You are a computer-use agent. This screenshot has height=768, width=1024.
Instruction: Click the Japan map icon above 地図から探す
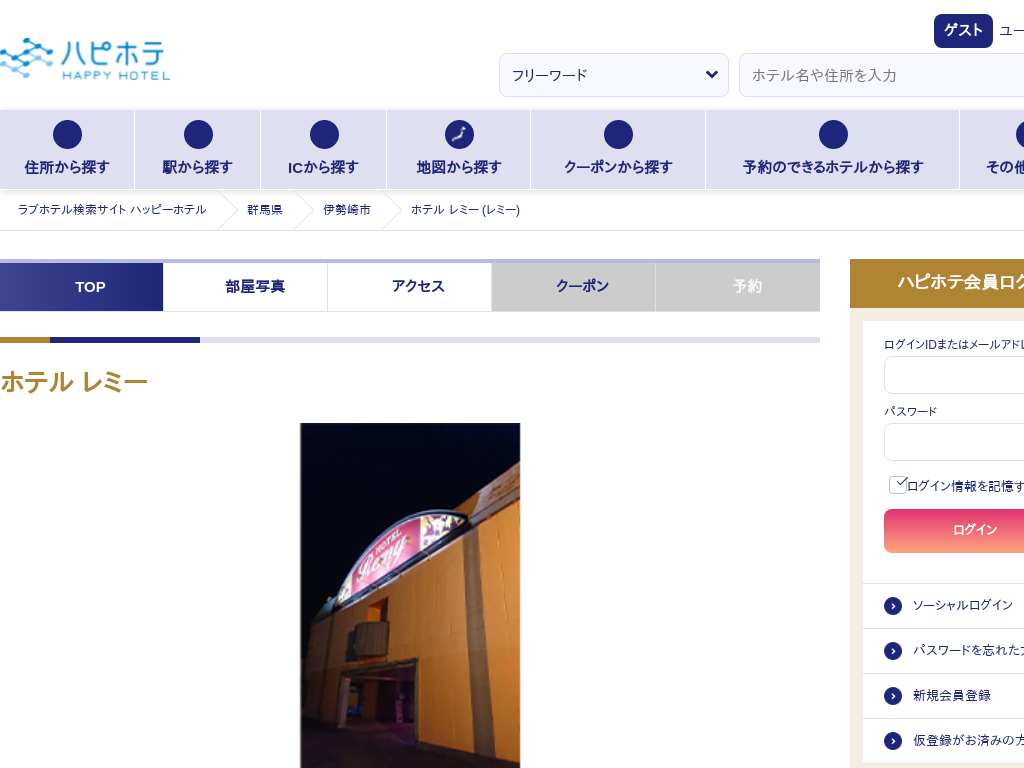point(460,135)
